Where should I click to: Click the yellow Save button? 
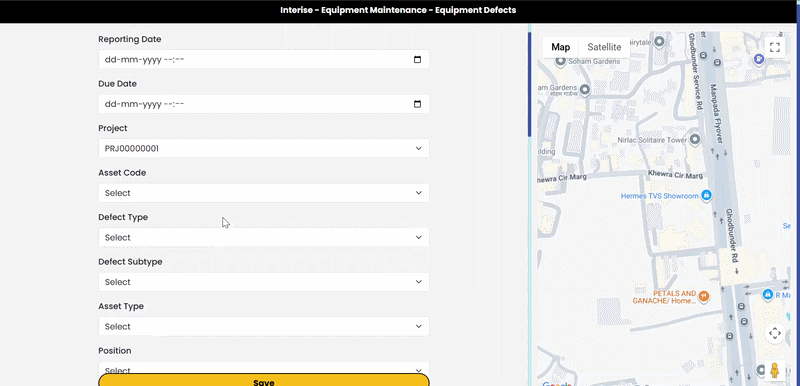pyautogui.click(x=264, y=380)
